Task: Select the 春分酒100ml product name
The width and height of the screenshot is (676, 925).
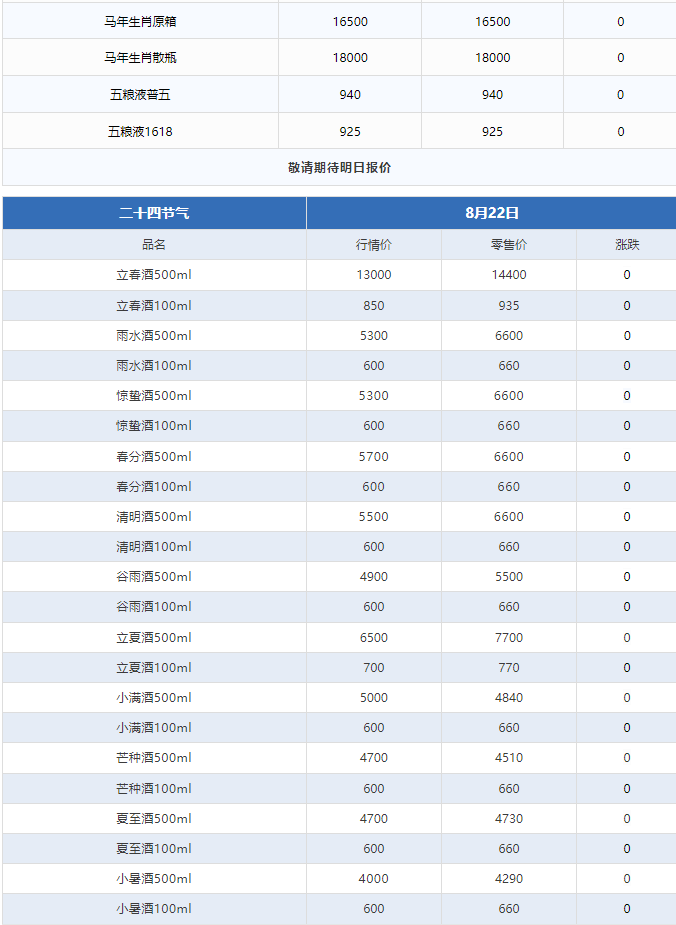Action: tap(154, 487)
